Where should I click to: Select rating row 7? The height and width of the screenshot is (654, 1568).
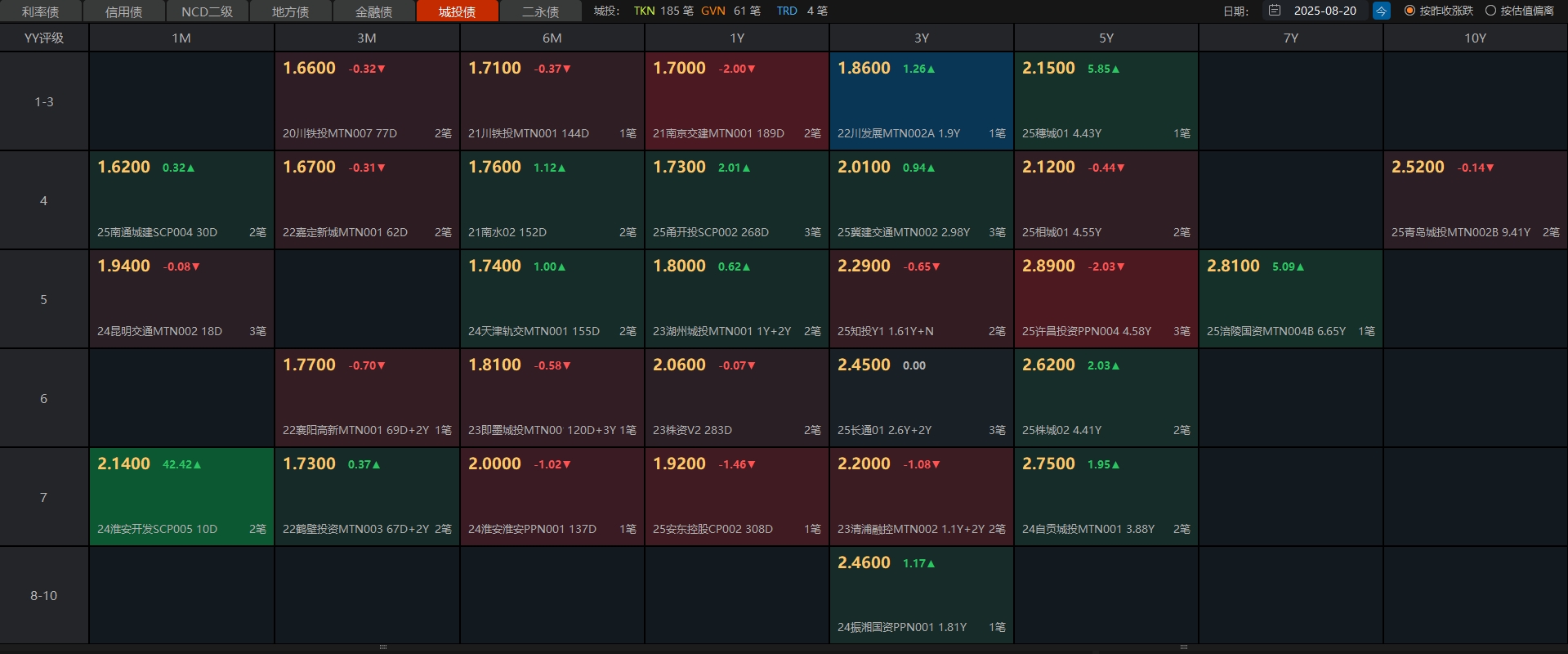(x=44, y=497)
